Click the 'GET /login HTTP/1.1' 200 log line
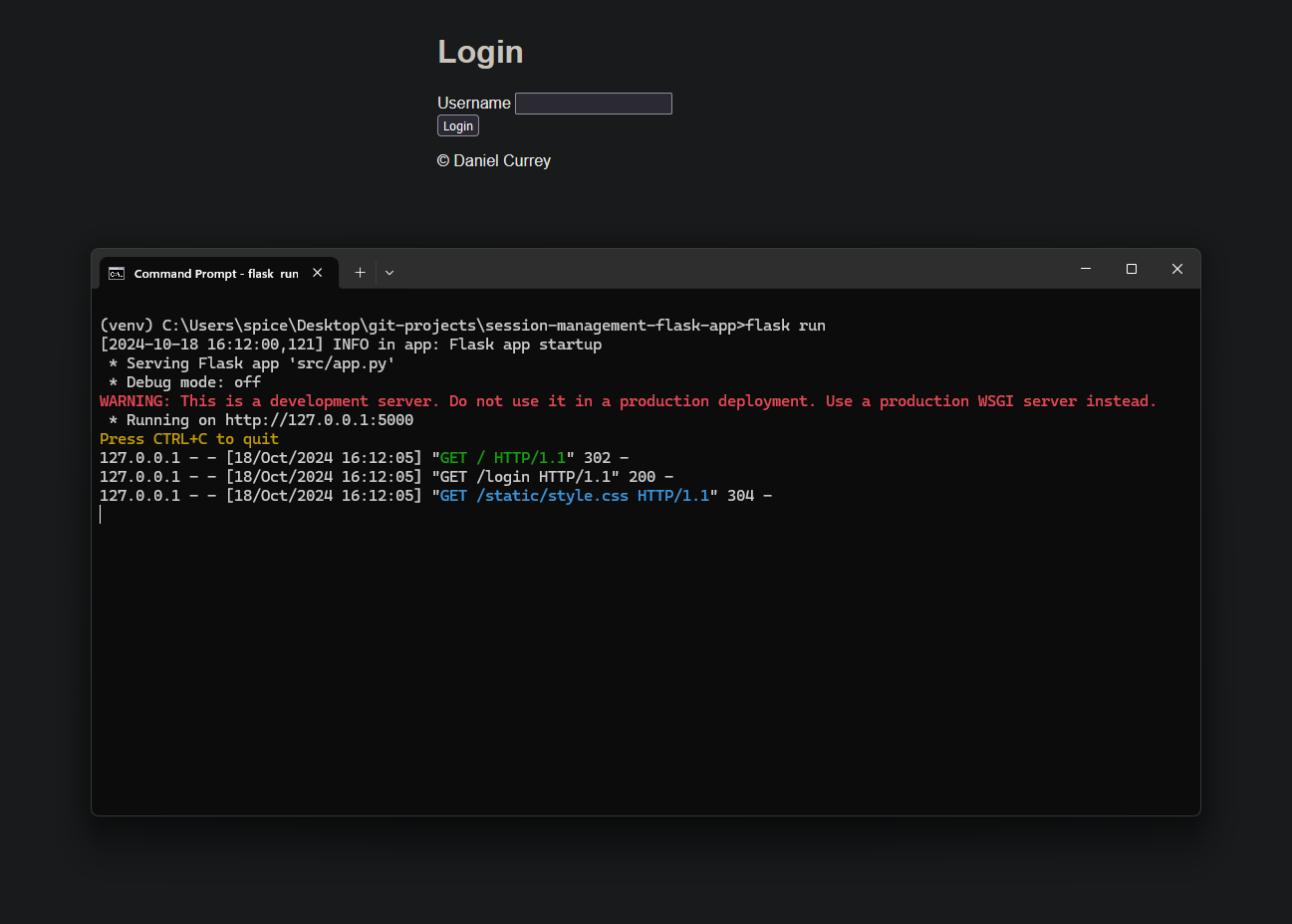 [x=387, y=477]
